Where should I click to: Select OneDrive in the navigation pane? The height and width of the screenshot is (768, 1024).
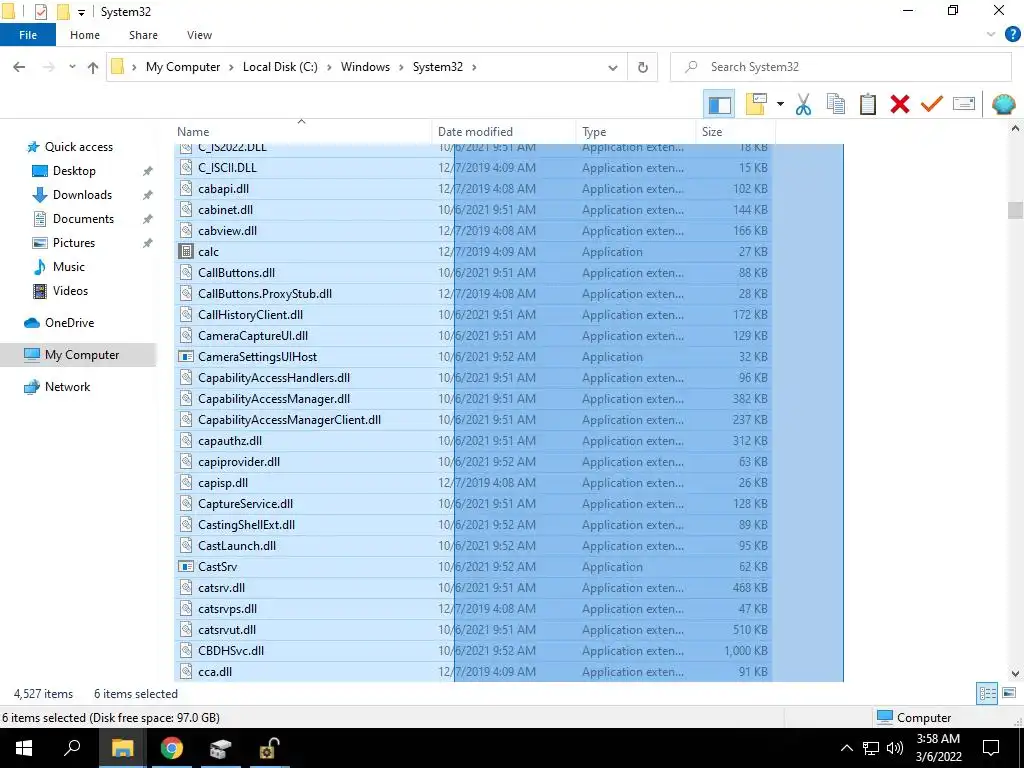click(x=69, y=323)
